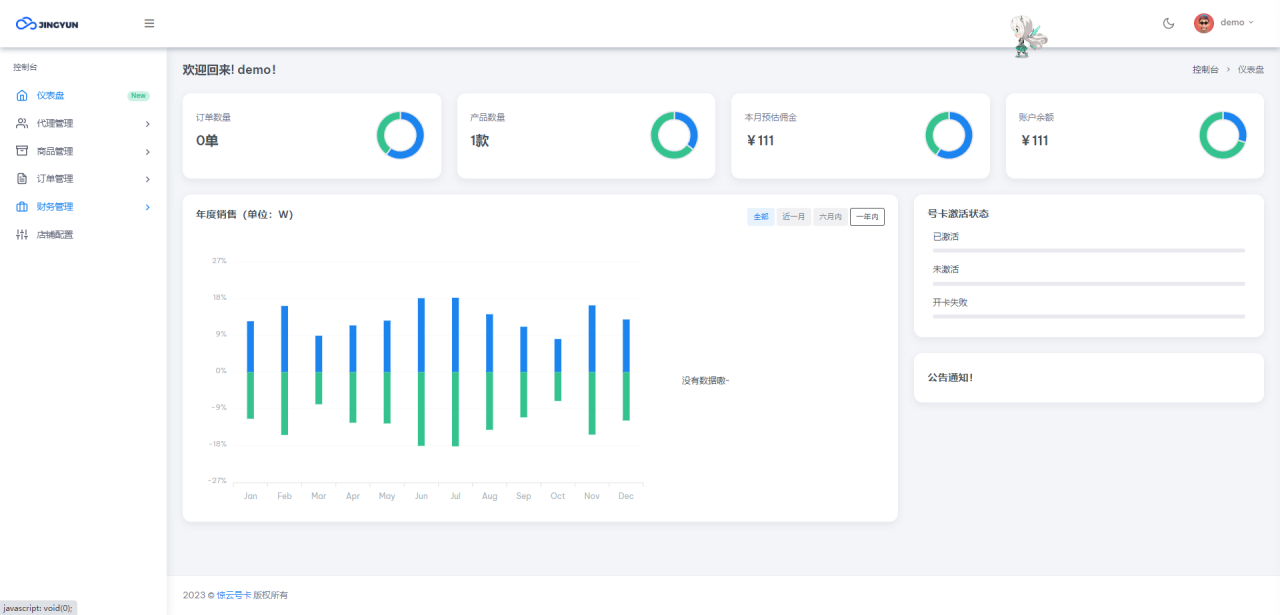Expand the 订单管理 chevron arrow
The height and width of the screenshot is (615, 1280).
tap(147, 179)
